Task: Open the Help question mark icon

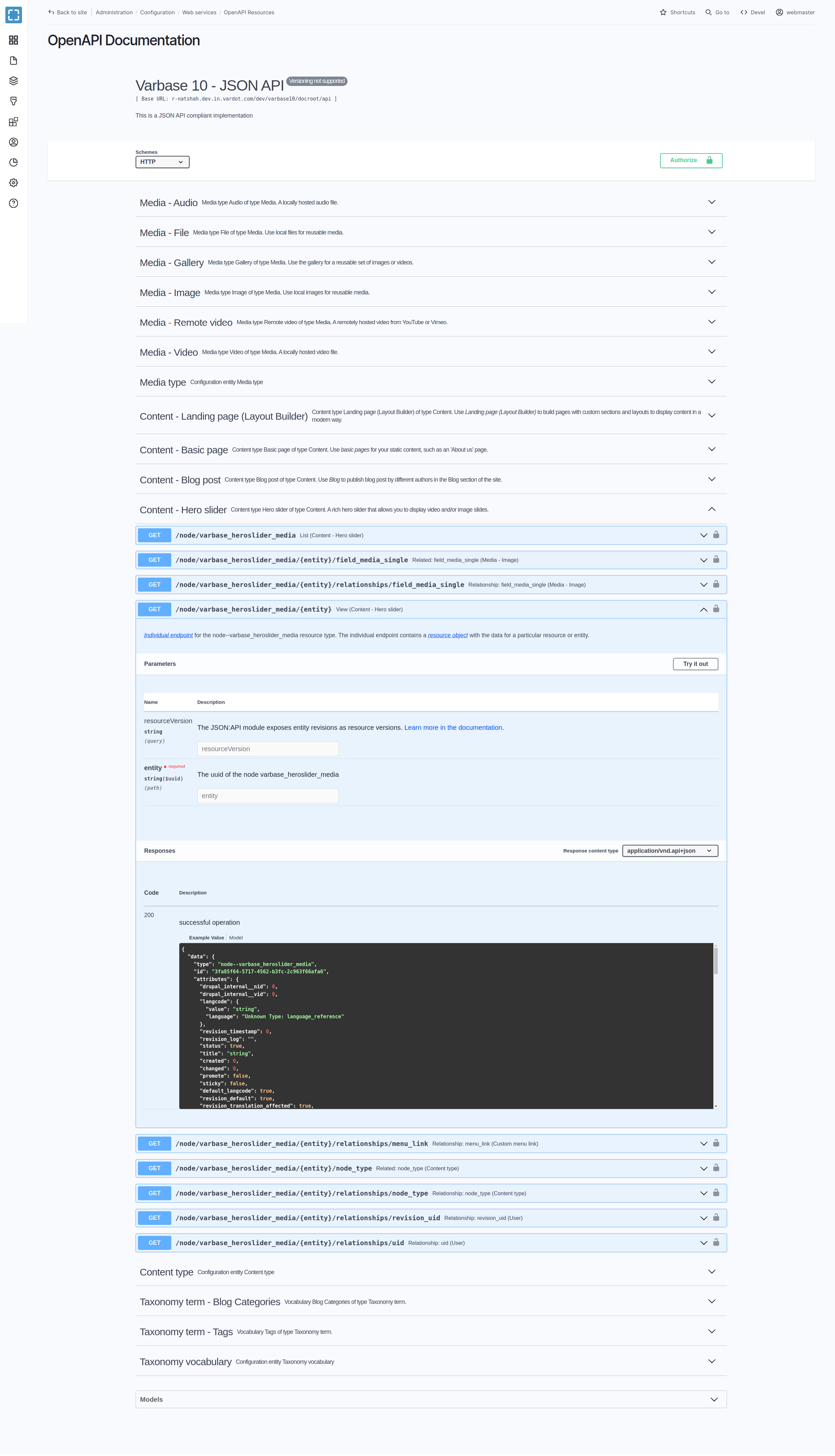Action: pos(14,203)
